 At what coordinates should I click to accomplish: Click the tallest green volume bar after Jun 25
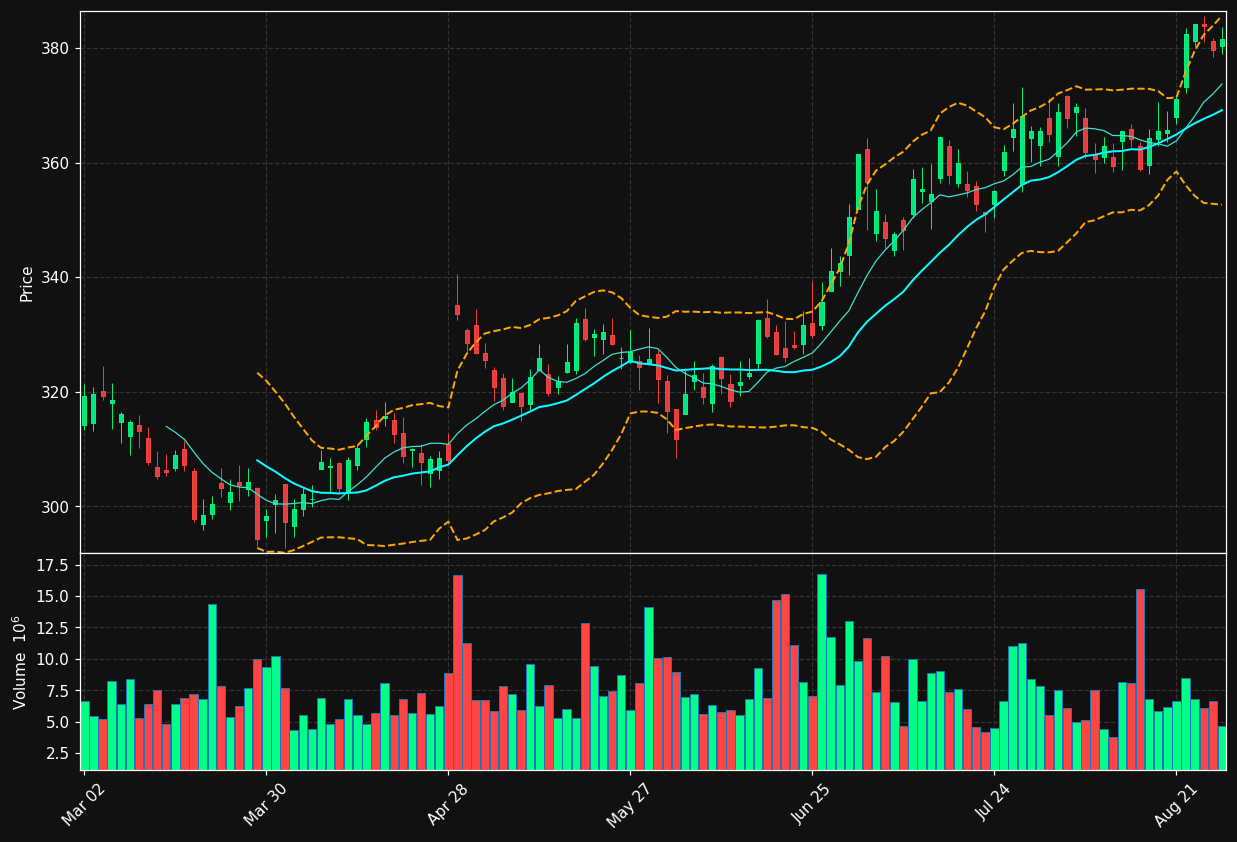822,672
